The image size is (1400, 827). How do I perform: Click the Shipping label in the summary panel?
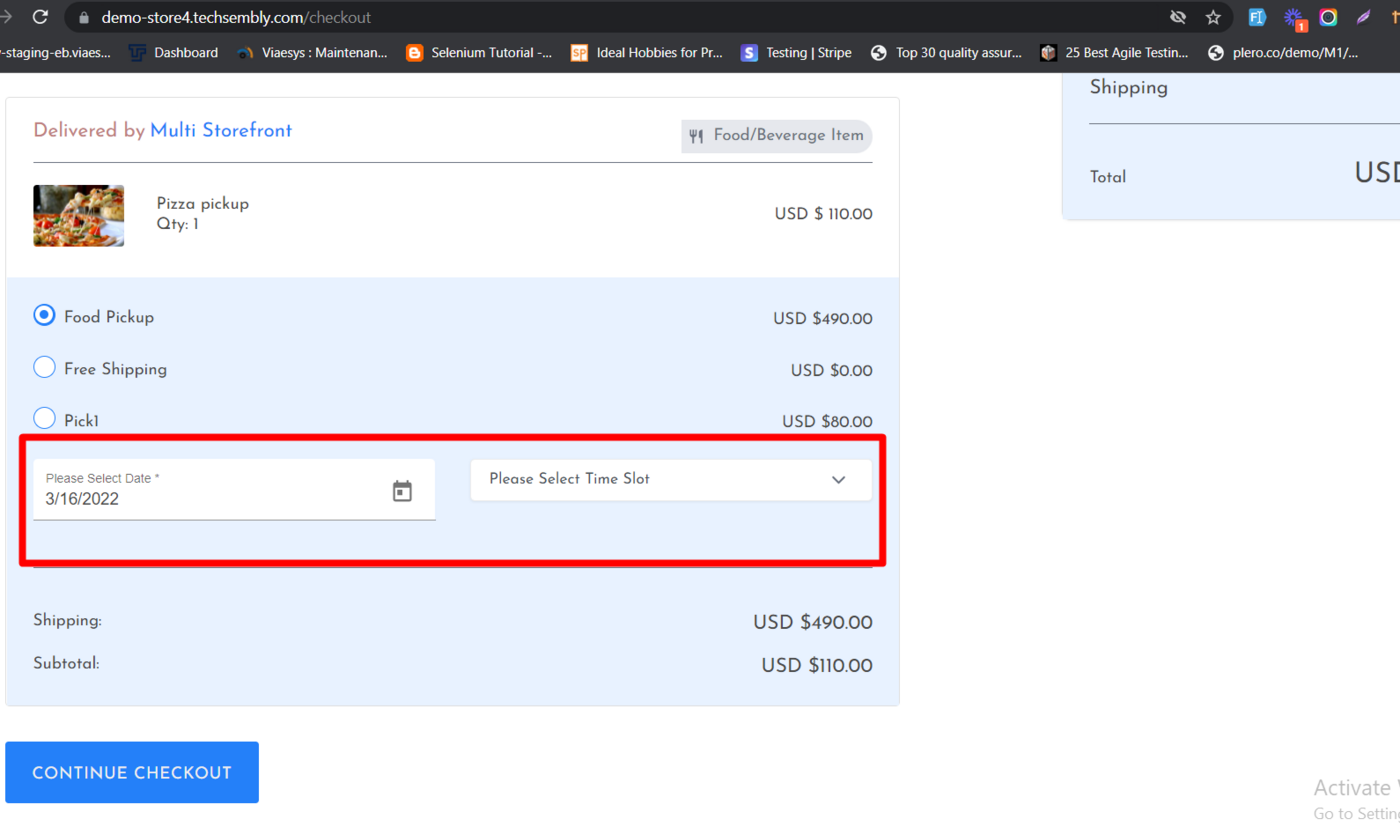point(1129,88)
